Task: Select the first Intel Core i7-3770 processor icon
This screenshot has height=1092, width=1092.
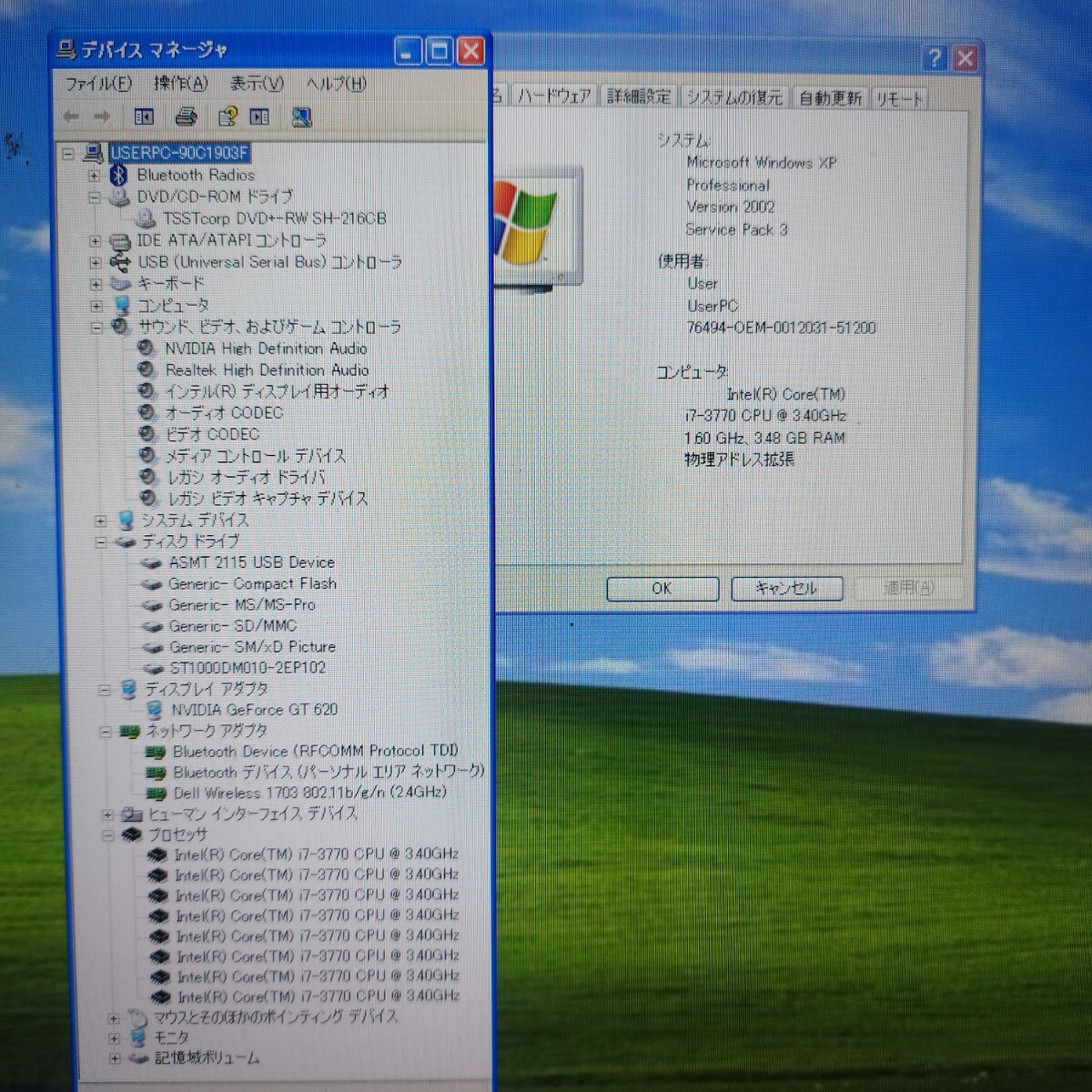Action: 157,854
